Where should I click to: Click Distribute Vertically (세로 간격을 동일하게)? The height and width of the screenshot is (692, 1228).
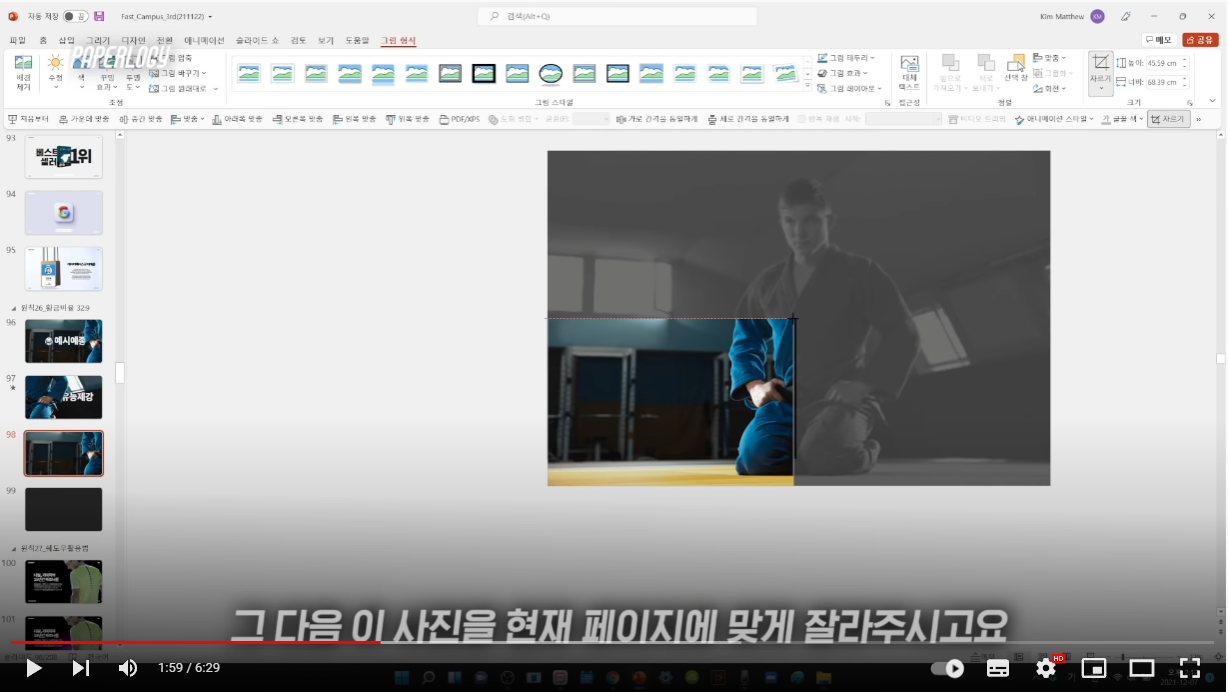tap(748, 119)
